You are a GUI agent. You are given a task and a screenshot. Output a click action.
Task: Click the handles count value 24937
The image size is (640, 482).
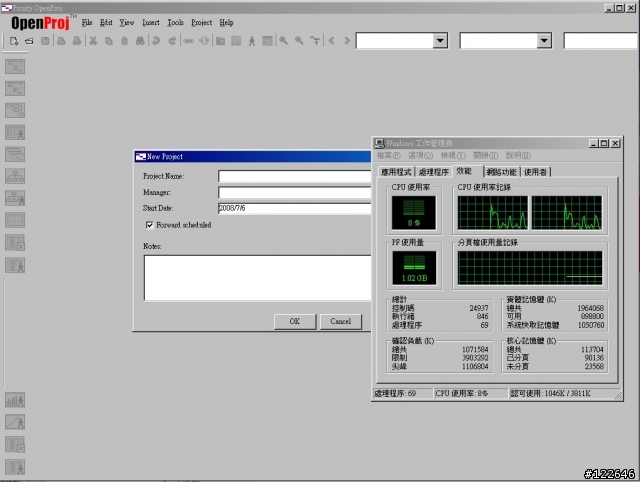point(478,308)
